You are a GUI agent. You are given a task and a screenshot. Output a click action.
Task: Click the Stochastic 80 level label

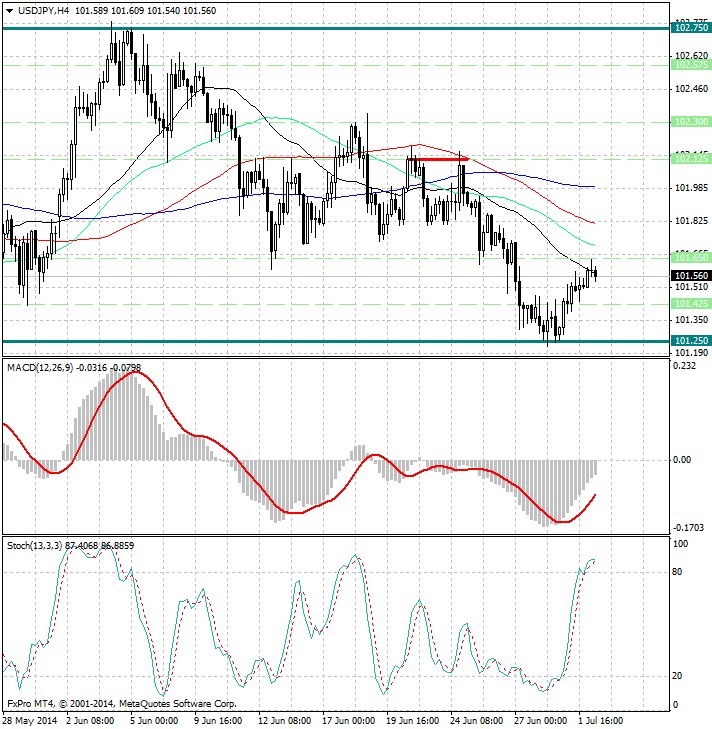678,572
